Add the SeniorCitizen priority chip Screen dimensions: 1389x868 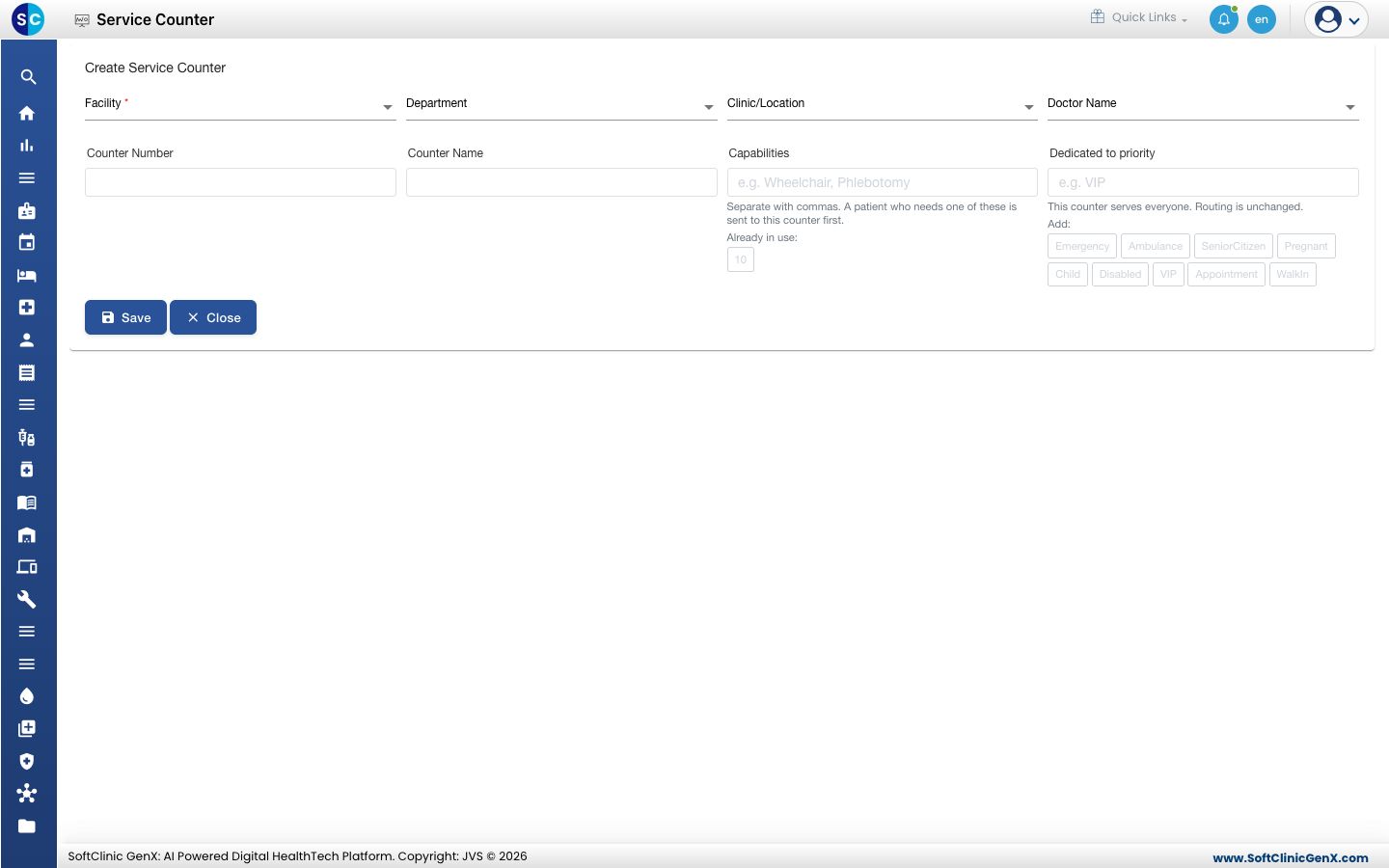1234,246
